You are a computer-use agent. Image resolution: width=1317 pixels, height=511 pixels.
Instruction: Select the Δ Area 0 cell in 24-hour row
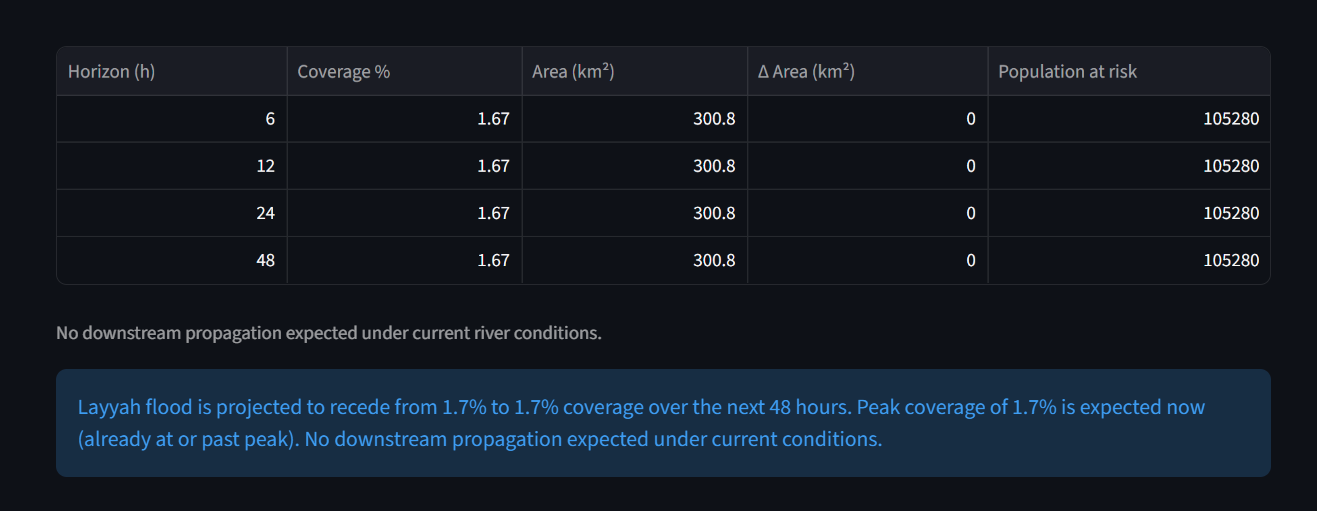pos(868,213)
